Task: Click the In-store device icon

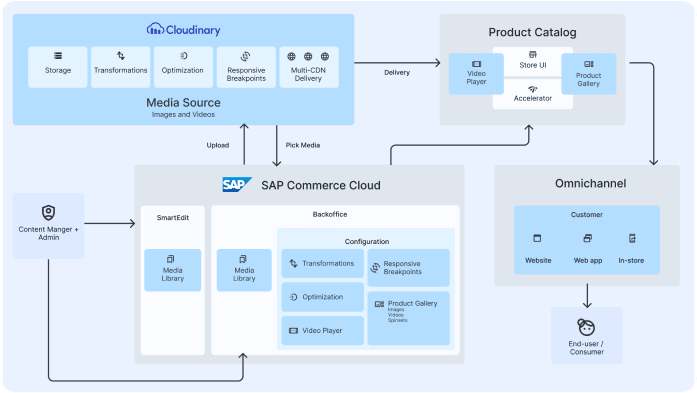Action: 632,238
